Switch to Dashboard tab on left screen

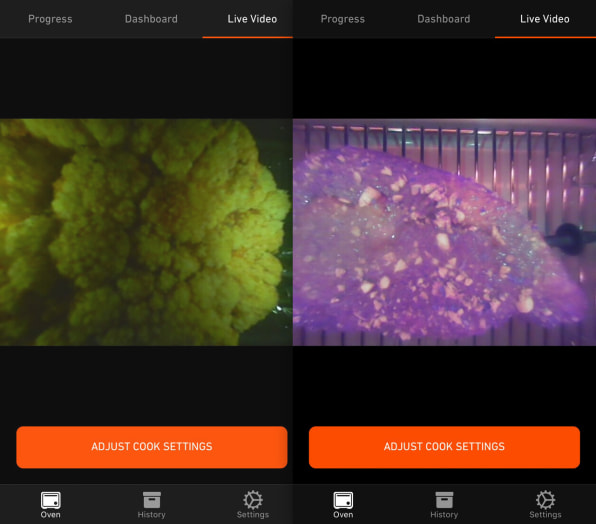coord(151,19)
